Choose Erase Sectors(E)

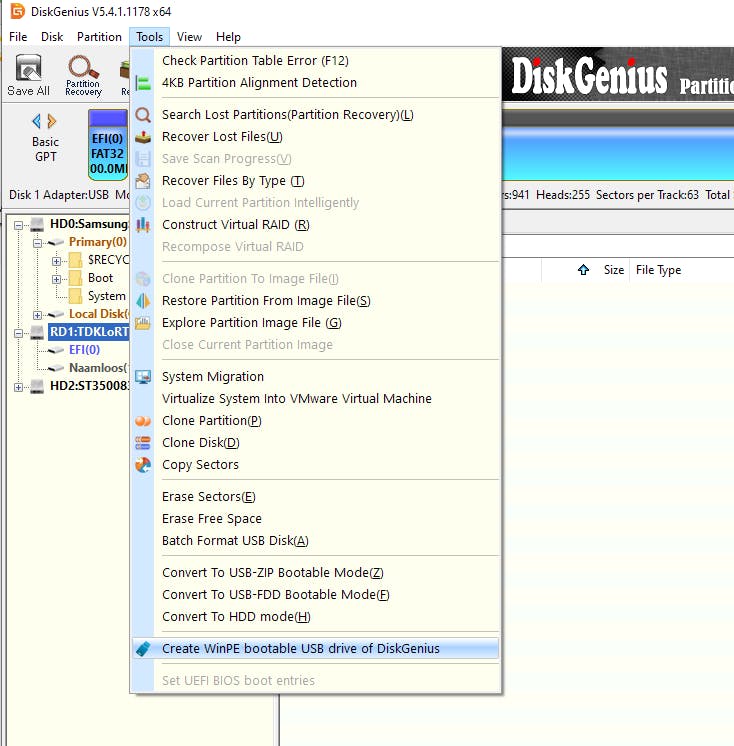point(316,497)
